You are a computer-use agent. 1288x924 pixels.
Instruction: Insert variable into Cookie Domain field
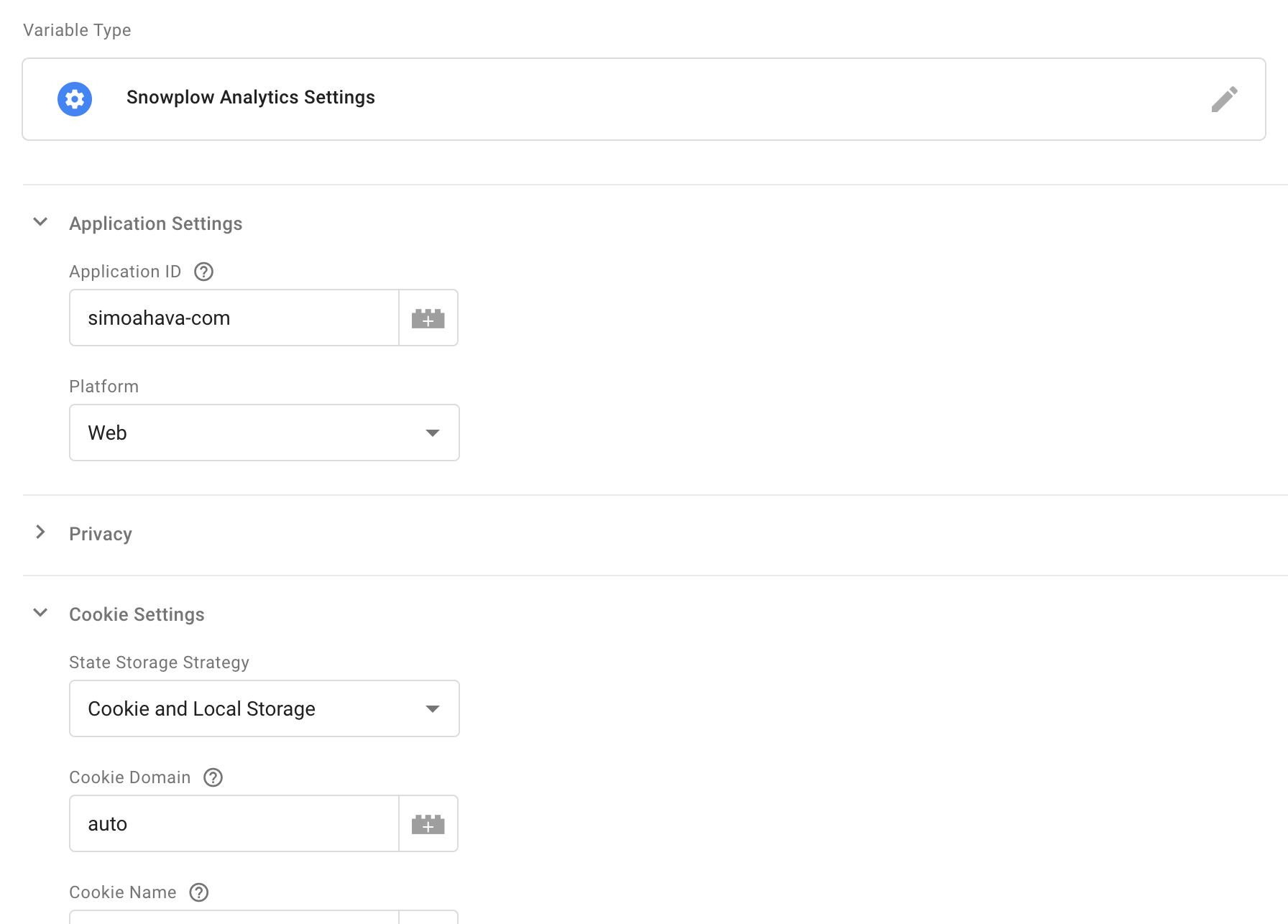(428, 823)
